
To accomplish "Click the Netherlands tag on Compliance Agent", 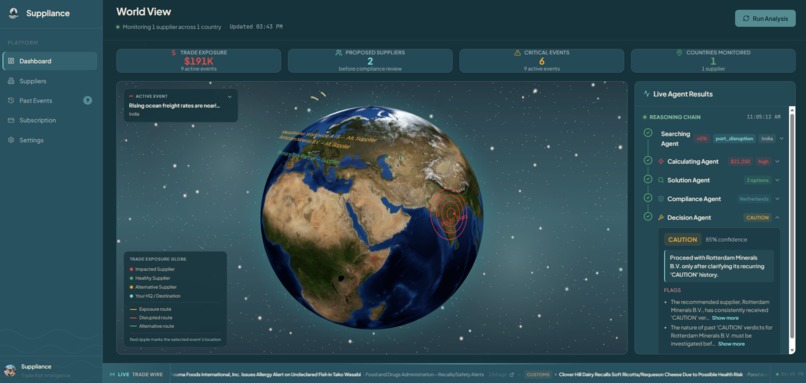I will click(754, 199).
